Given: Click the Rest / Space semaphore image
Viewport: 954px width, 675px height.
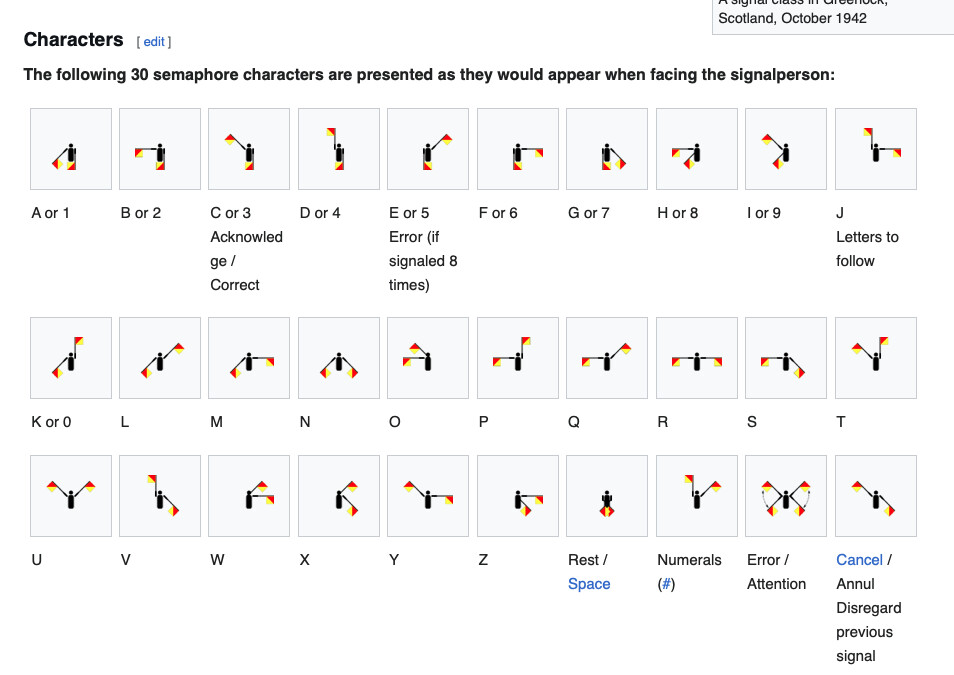Looking at the screenshot, I should click(x=606, y=496).
